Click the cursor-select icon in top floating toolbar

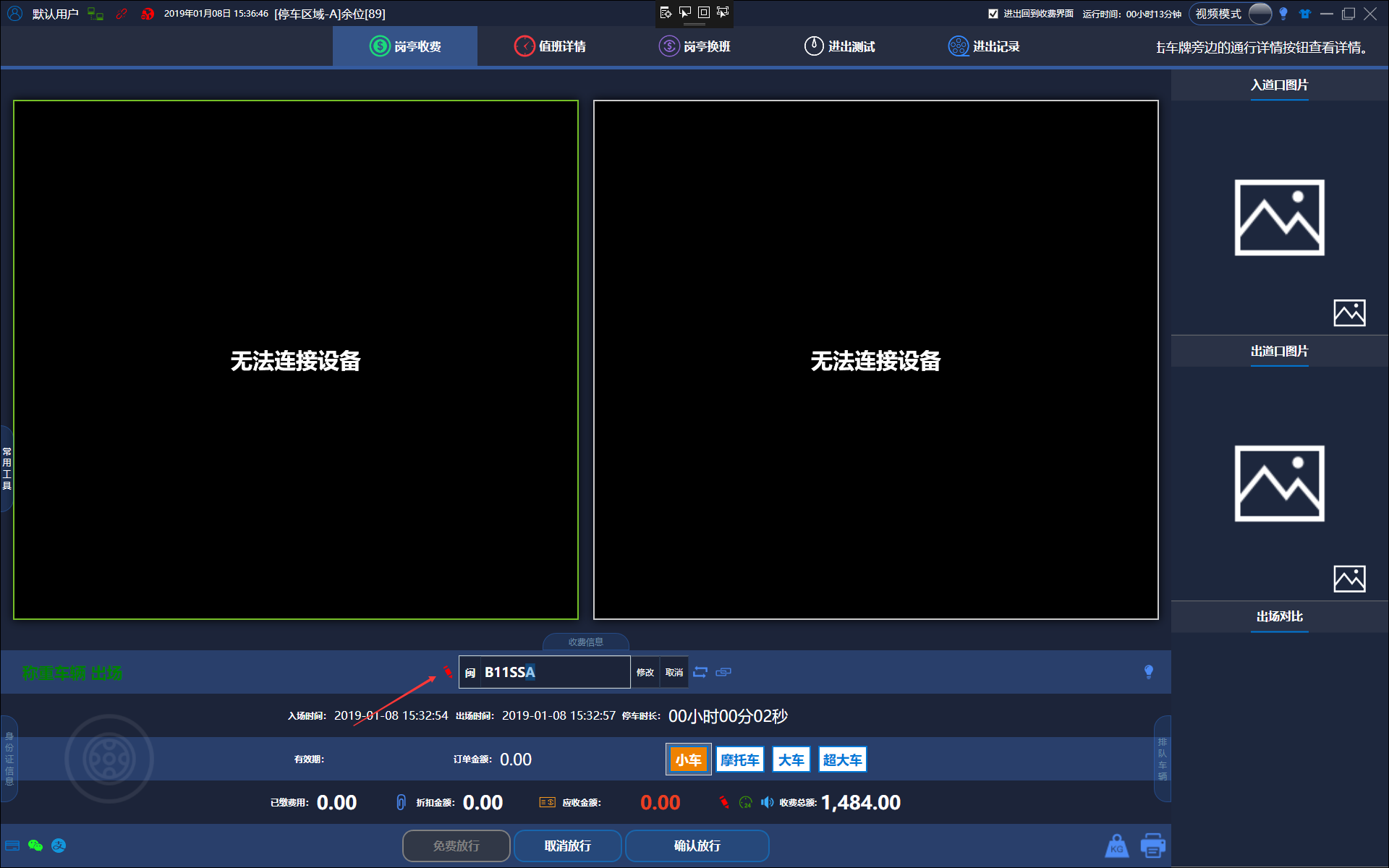pyautogui.click(x=684, y=12)
